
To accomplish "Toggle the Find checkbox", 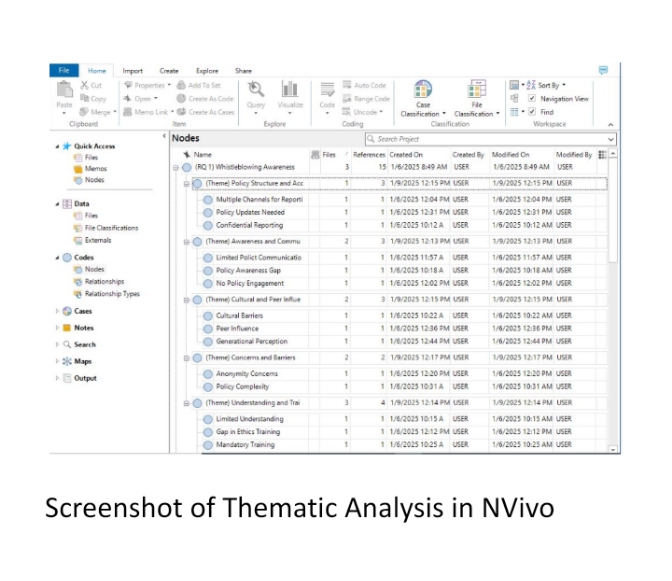I will click(532, 112).
